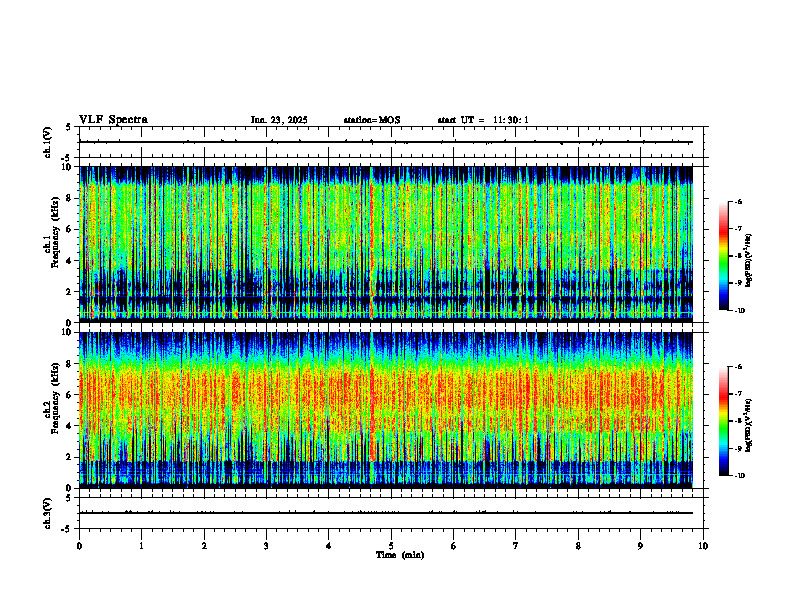The height and width of the screenshot is (612, 792).
Task: Click the "-6" label on ch.1 color scale
Action: click(739, 202)
